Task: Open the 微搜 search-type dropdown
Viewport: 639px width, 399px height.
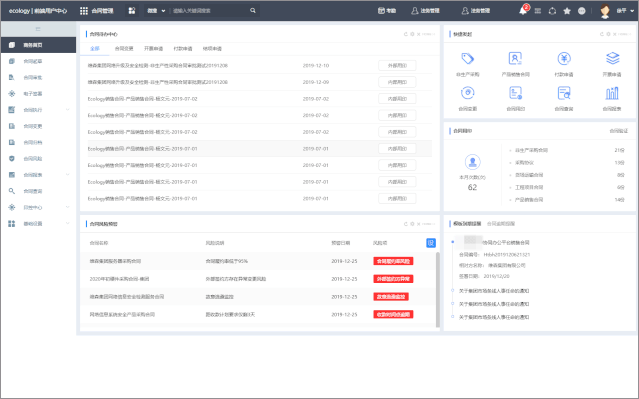Action: tap(156, 11)
